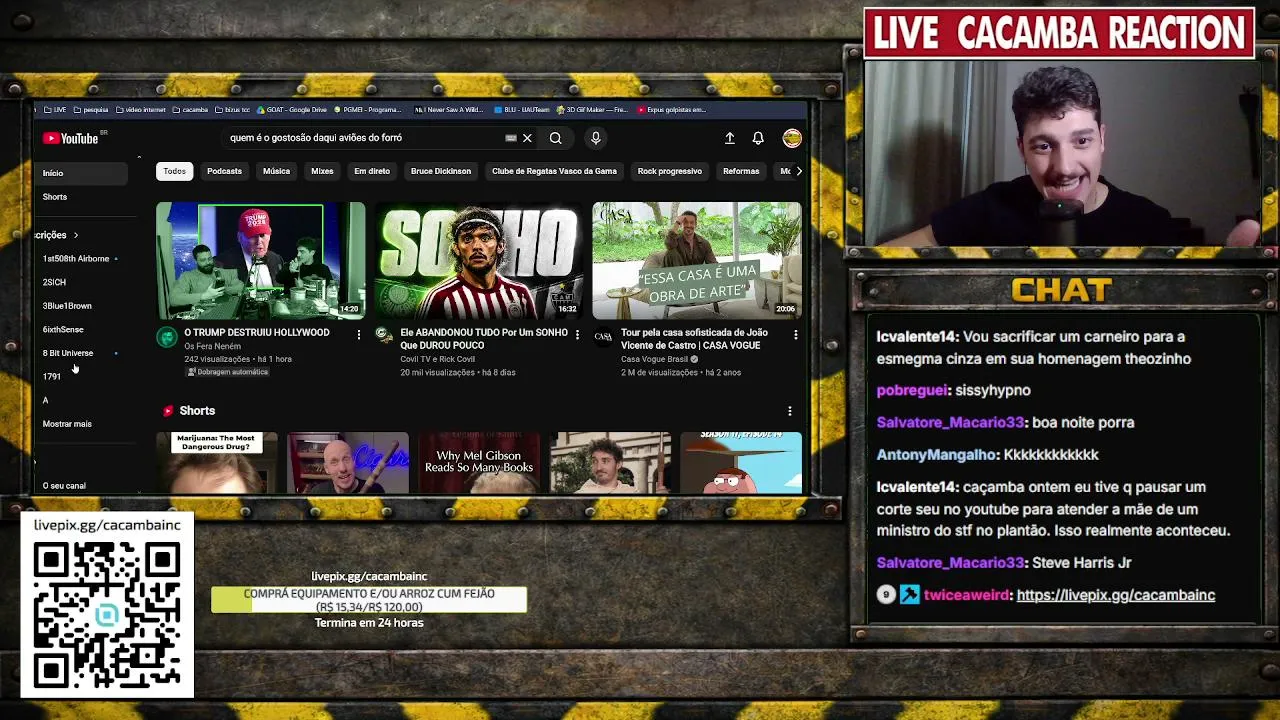The width and height of the screenshot is (1280, 720).
Task: Select the Em direto filter chip
Action: point(372,171)
